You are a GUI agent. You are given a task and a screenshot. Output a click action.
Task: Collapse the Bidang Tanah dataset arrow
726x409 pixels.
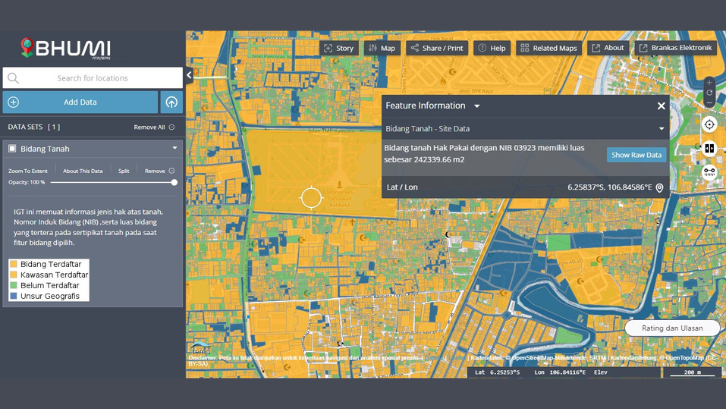point(174,149)
